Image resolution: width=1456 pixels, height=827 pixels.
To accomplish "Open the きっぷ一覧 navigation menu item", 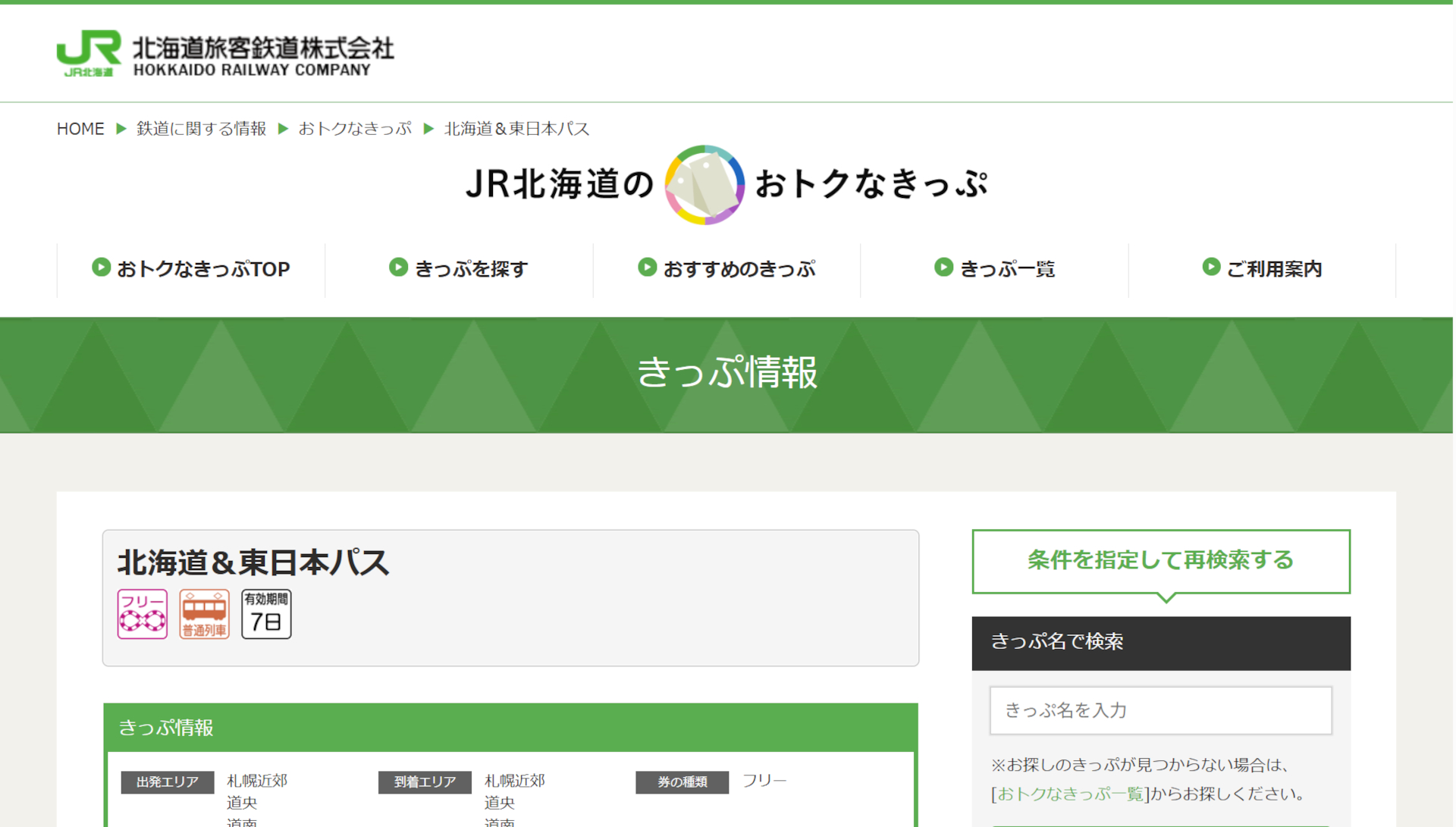I will click(1008, 269).
